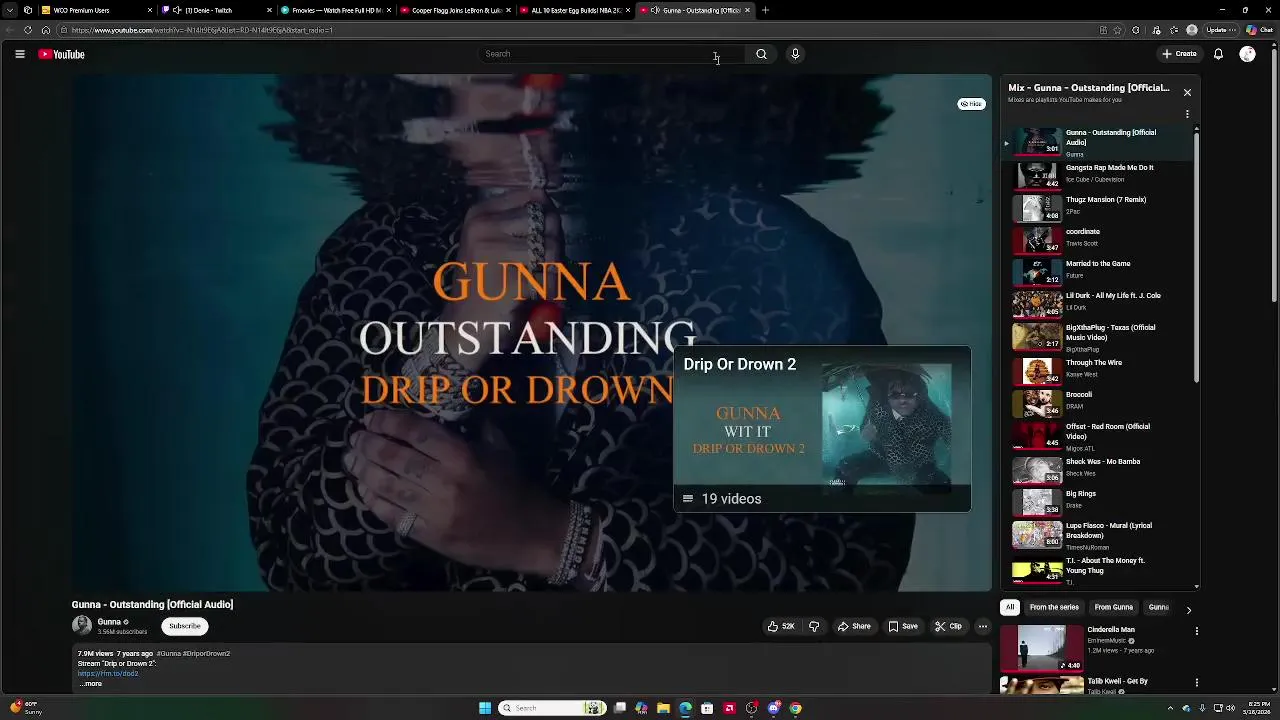1280x720 pixels.
Task: Bookmark this page with star icon
Action: click(1119, 30)
